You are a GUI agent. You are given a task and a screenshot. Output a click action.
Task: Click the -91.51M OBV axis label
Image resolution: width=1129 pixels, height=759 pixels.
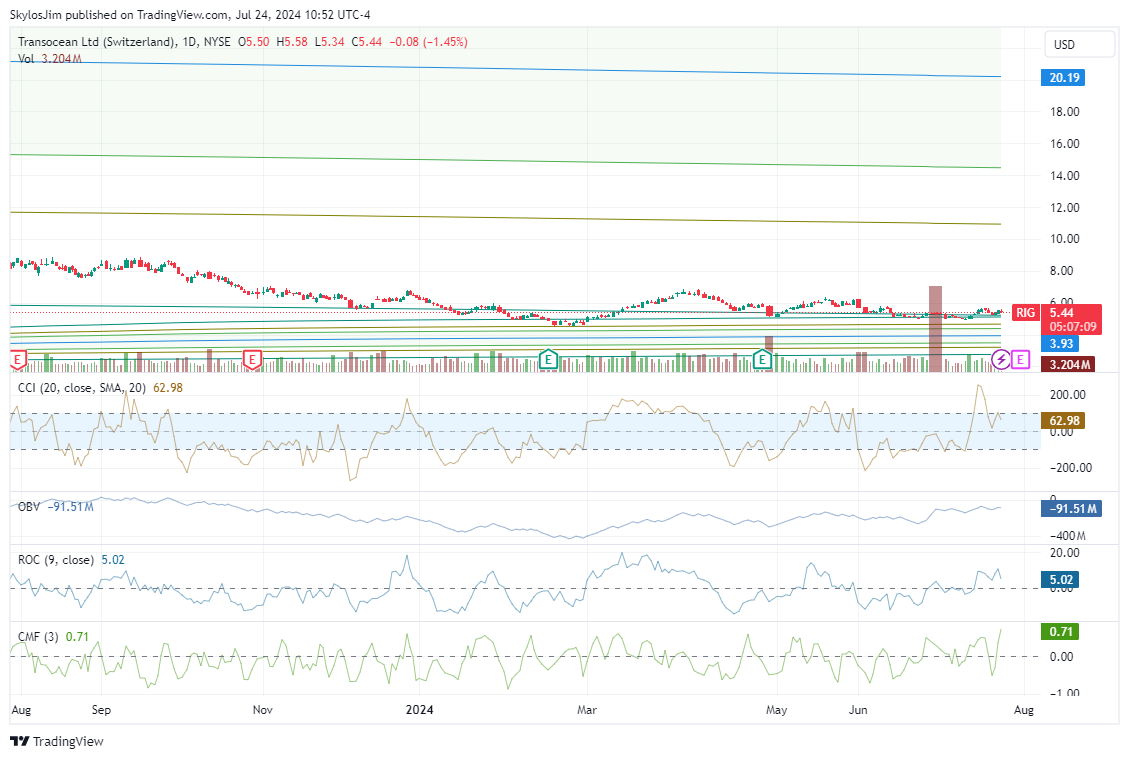(x=1072, y=508)
